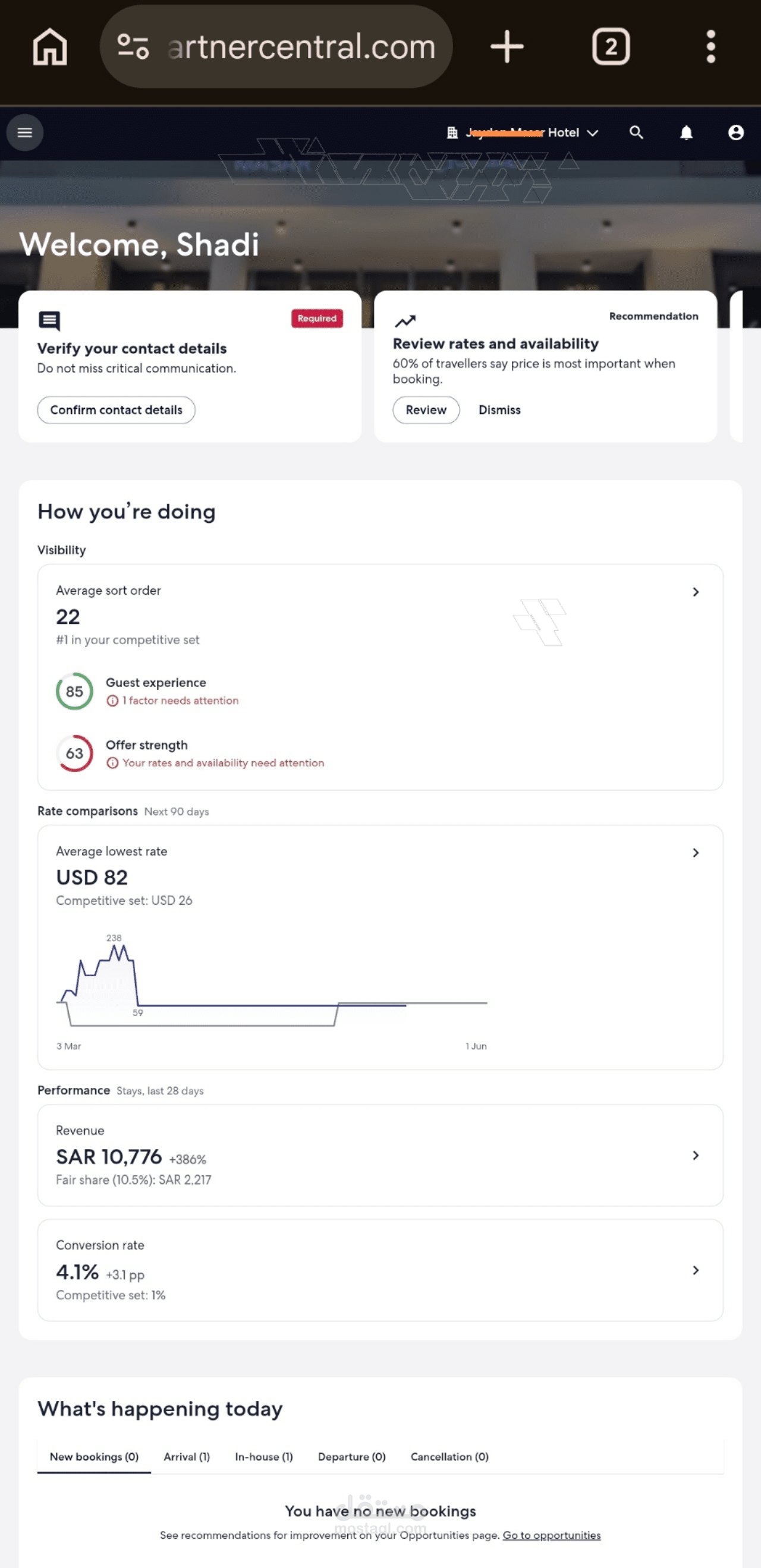Click Confirm contact details button
The width and height of the screenshot is (761, 1568).
click(x=116, y=409)
